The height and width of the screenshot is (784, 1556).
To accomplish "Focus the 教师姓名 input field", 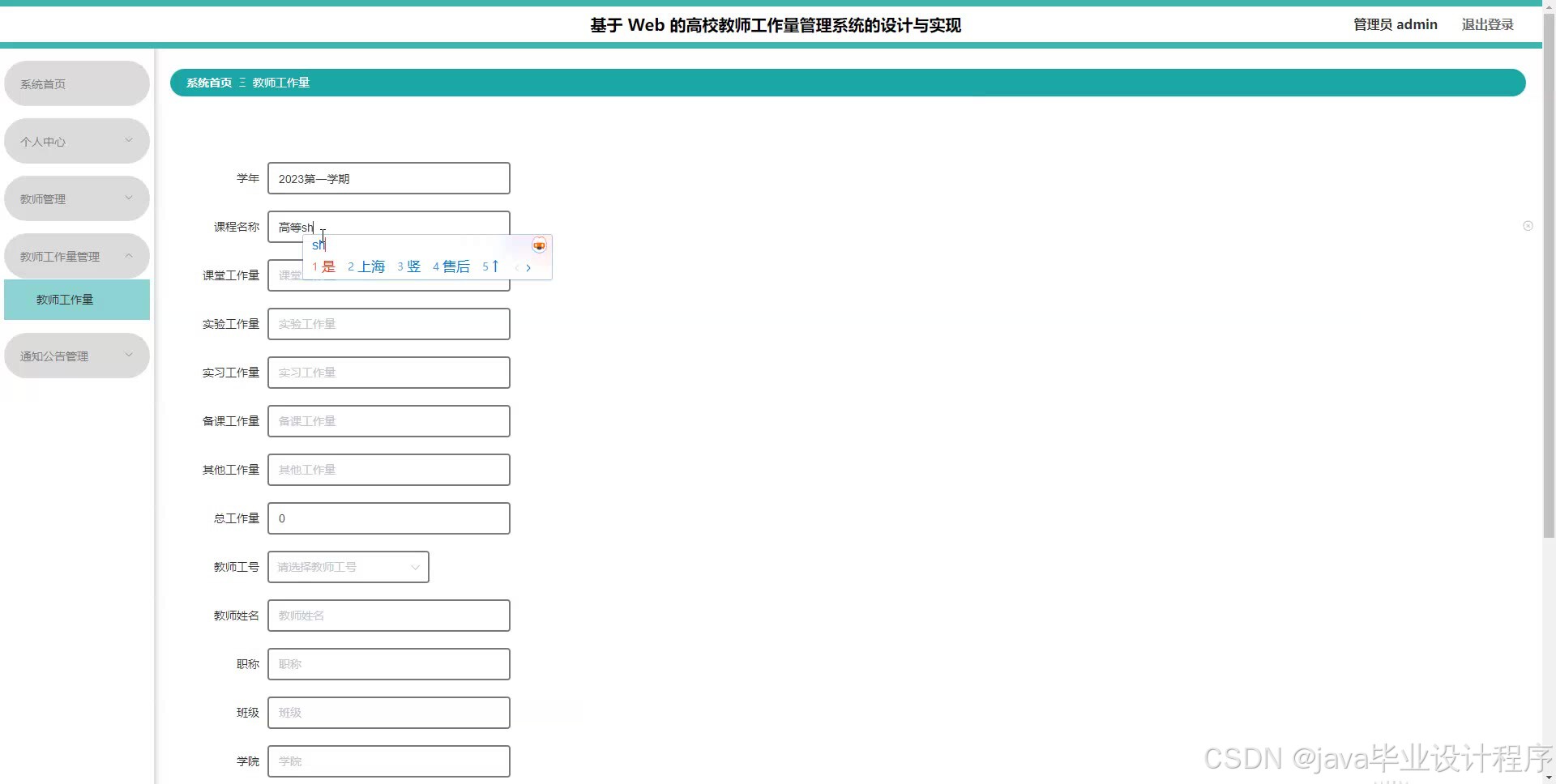I will tap(389, 616).
